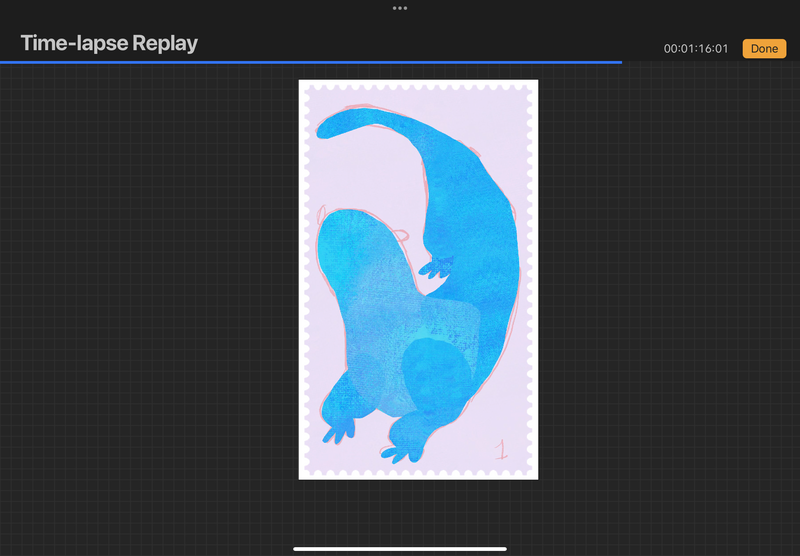Tap the orange Done button
800x556 pixels.
764,48
